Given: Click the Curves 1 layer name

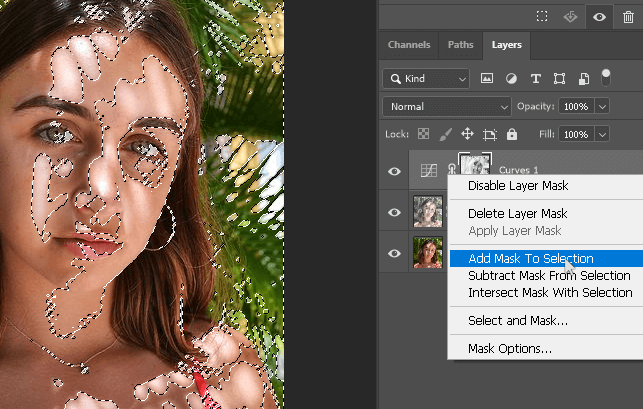Looking at the screenshot, I should 518,170.
